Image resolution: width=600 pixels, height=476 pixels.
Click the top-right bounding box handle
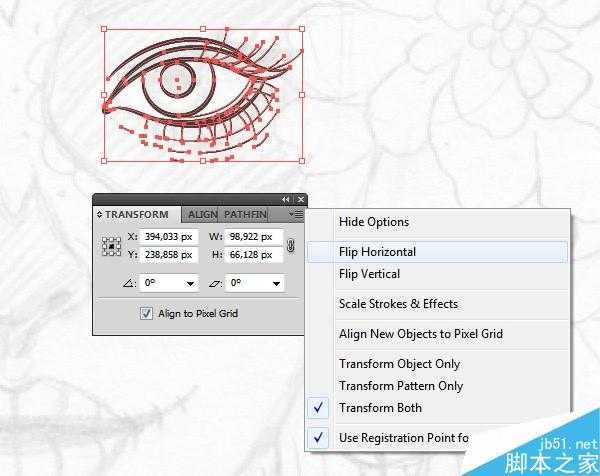click(302, 29)
